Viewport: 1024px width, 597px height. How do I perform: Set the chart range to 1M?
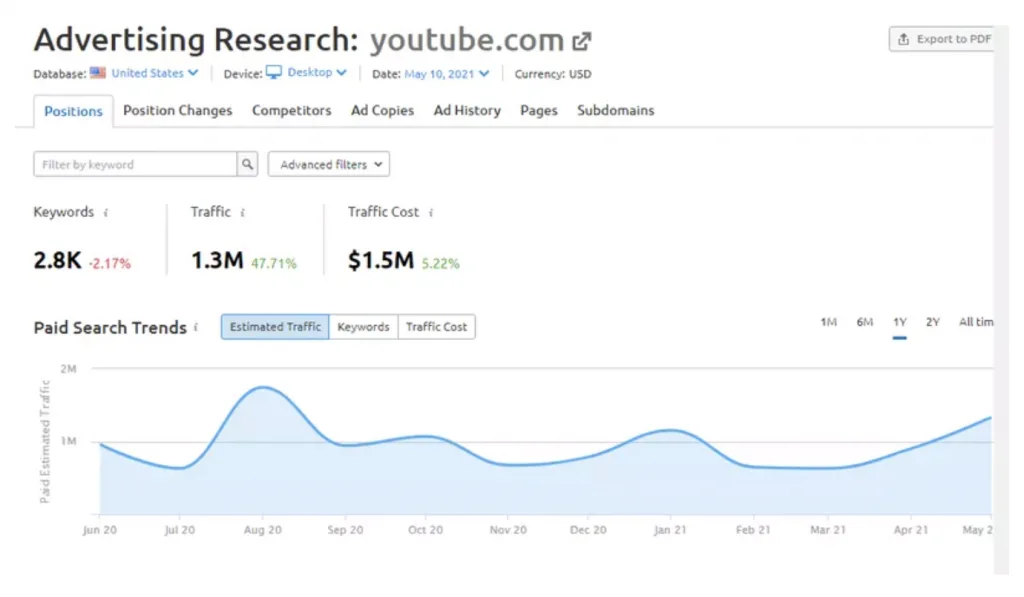point(828,322)
